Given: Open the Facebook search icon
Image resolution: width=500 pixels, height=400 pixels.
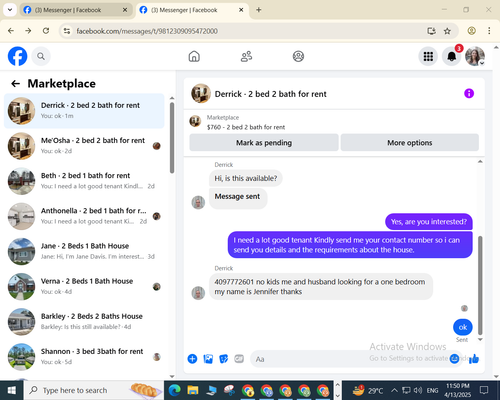Looking at the screenshot, I should pos(41,56).
